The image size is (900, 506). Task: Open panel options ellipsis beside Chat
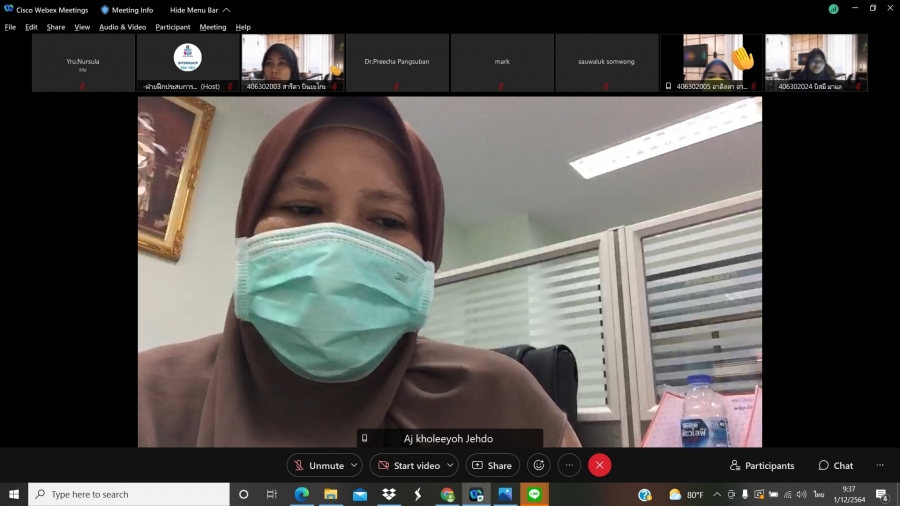pos(880,465)
